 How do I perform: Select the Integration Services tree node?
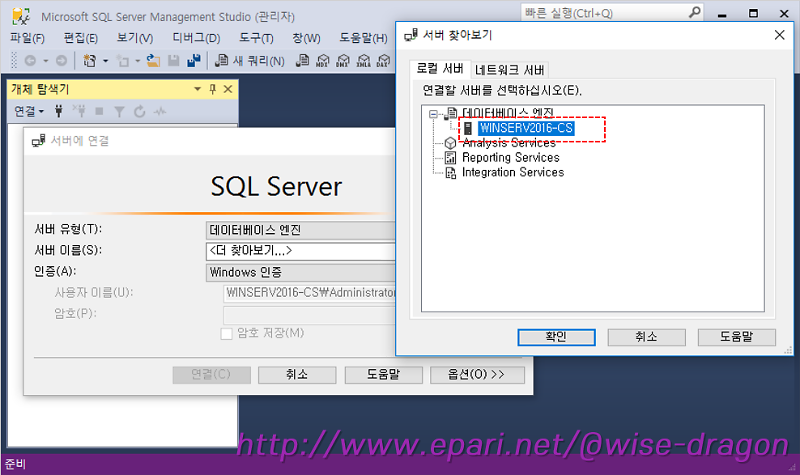coord(513,172)
